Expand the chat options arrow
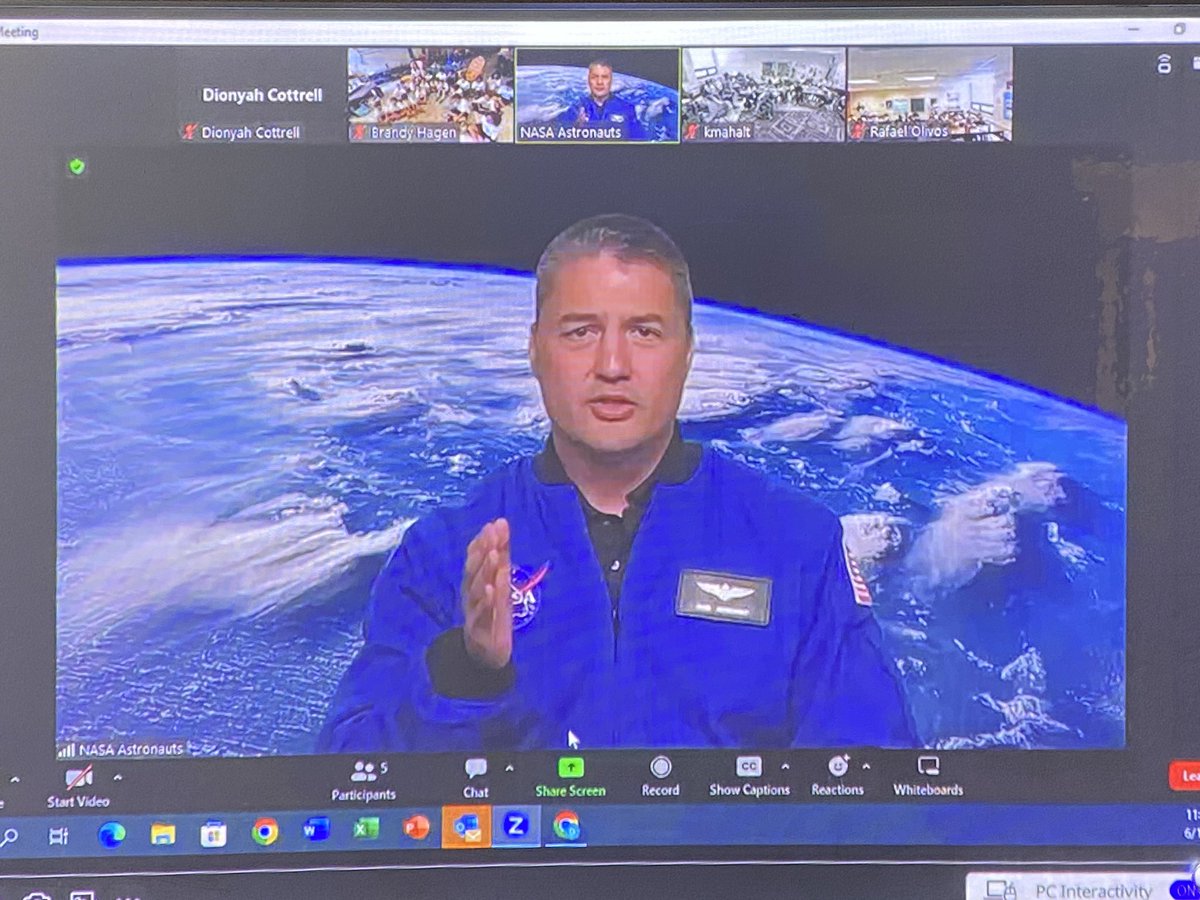Image resolution: width=1200 pixels, height=900 pixels. [509, 768]
